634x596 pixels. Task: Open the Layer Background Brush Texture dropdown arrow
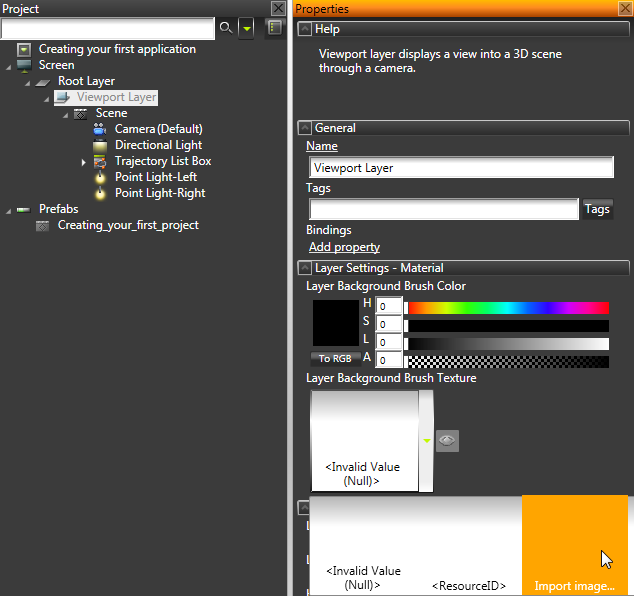(426, 440)
